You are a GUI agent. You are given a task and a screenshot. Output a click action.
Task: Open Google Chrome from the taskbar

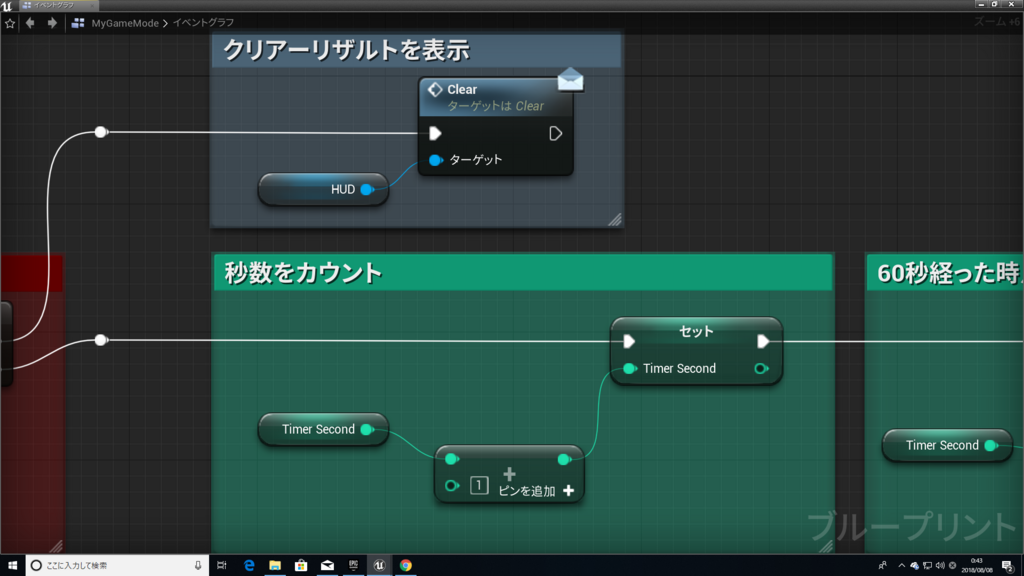pos(406,566)
